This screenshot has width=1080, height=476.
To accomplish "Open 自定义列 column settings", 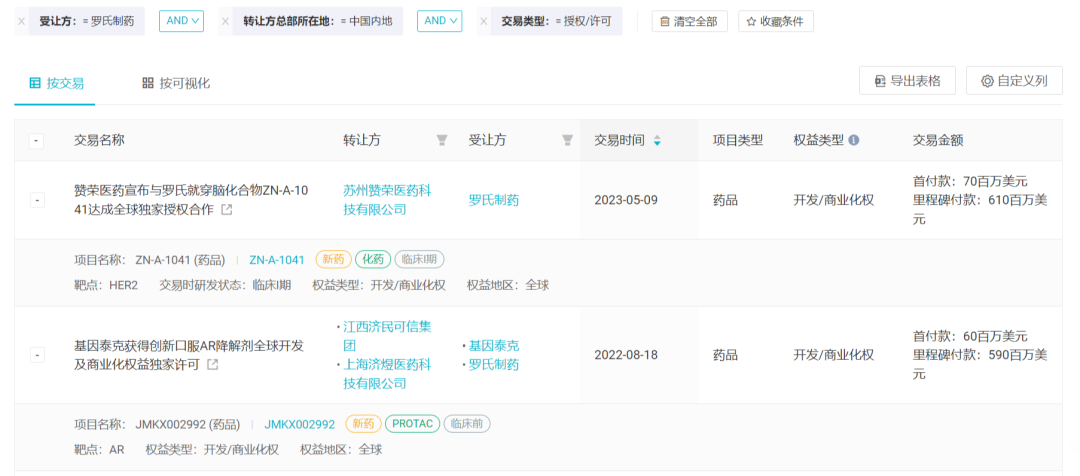I will (1014, 81).
